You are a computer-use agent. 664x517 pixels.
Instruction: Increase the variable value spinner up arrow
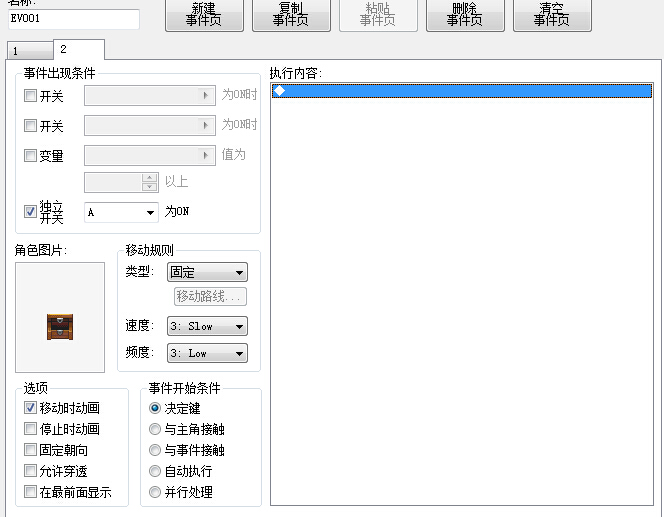click(149, 177)
